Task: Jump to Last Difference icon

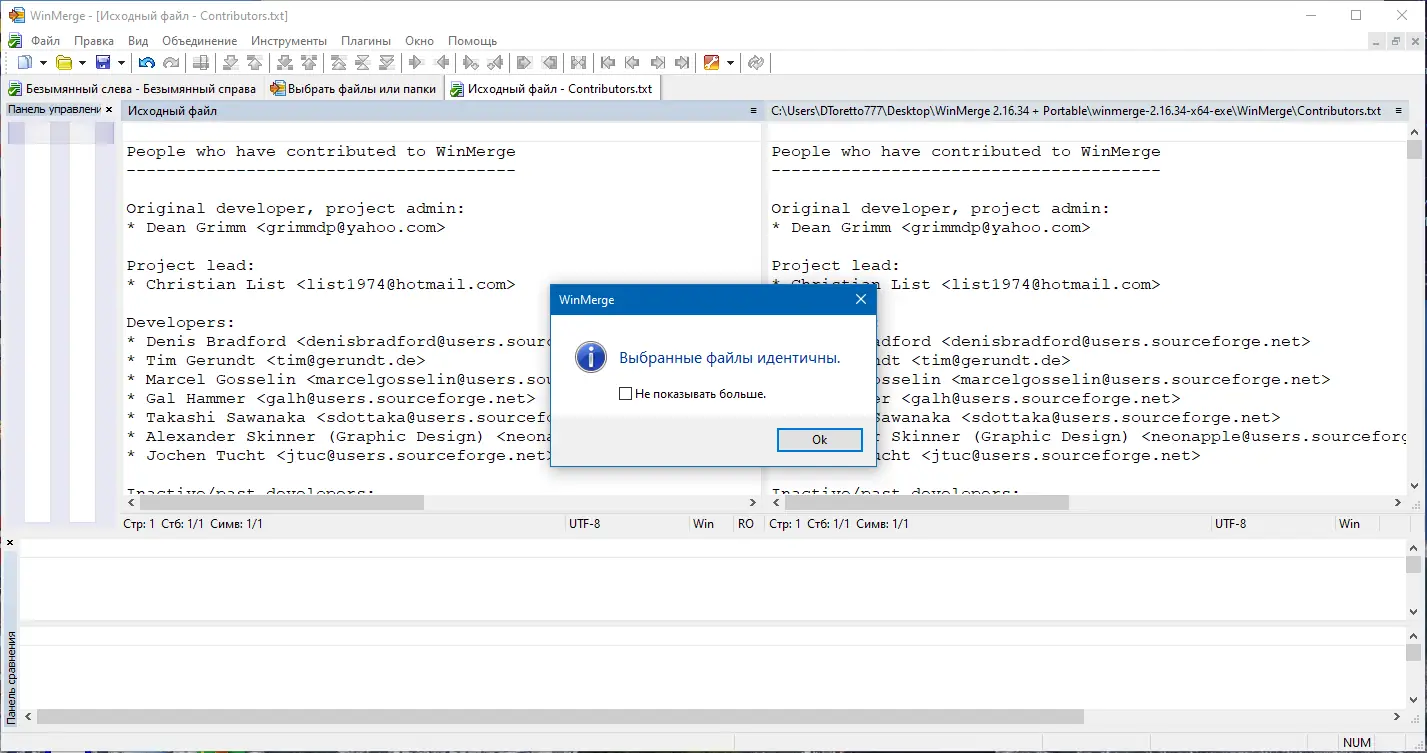Action: coord(387,62)
